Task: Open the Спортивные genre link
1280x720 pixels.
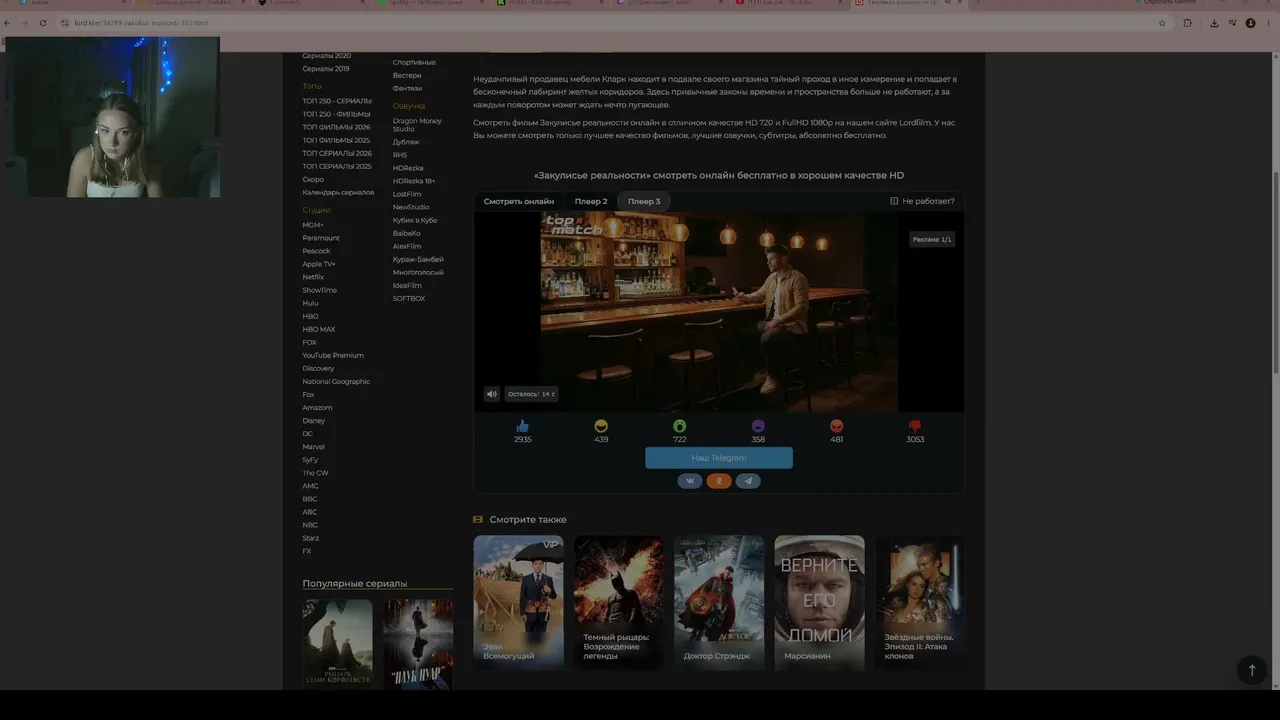Action: point(414,62)
